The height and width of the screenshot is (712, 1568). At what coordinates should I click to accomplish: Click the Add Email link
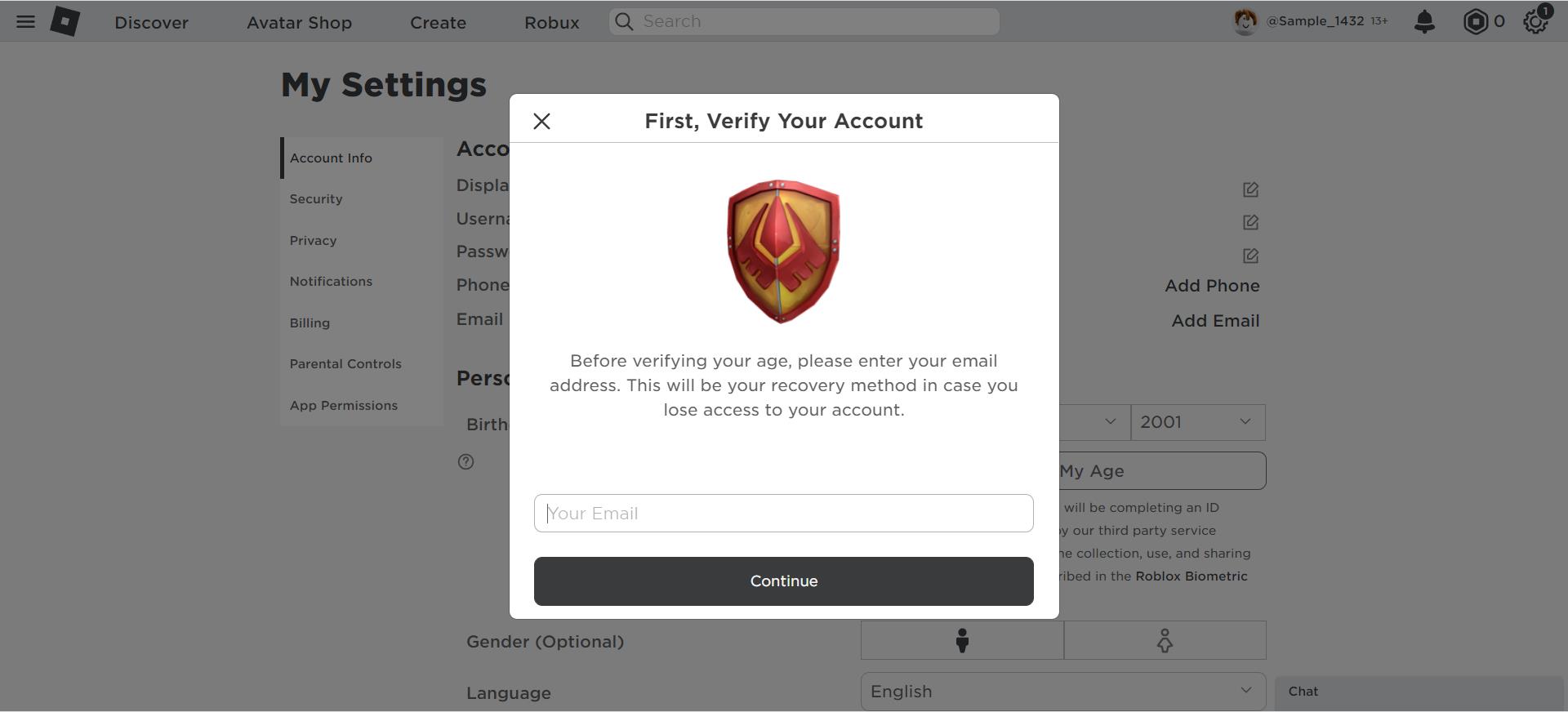(1215, 321)
